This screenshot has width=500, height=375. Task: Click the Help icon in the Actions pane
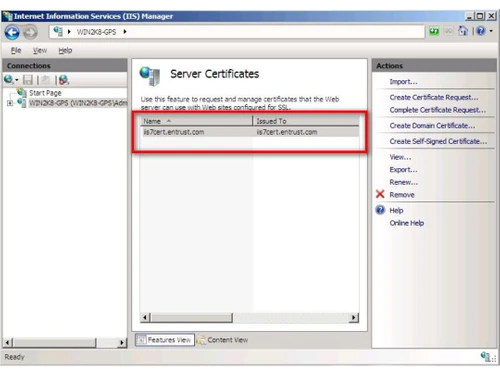click(x=380, y=210)
